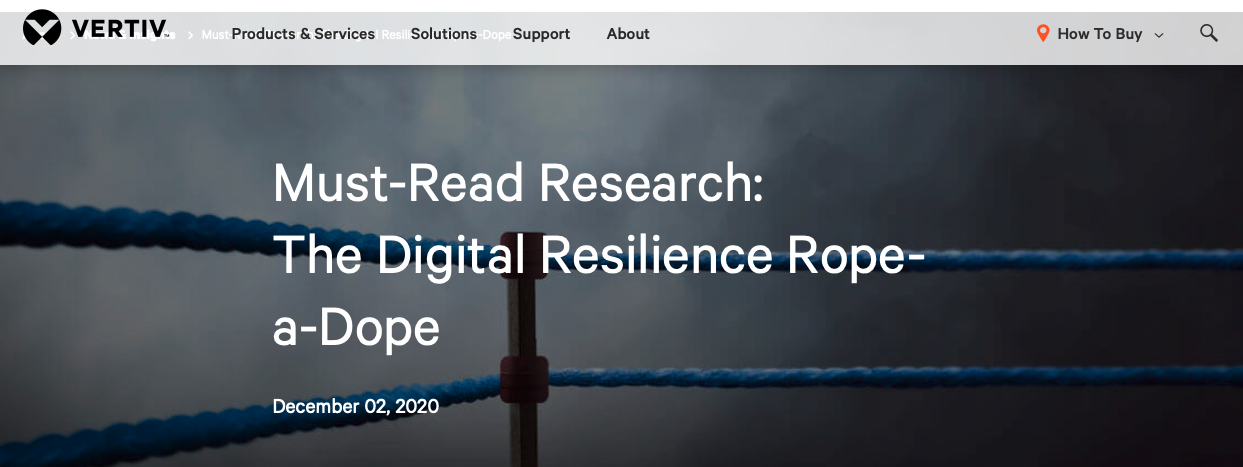Expand the chevron beside How To Buy
The width and height of the screenshot is (1243, 467).
point(1159,35)
